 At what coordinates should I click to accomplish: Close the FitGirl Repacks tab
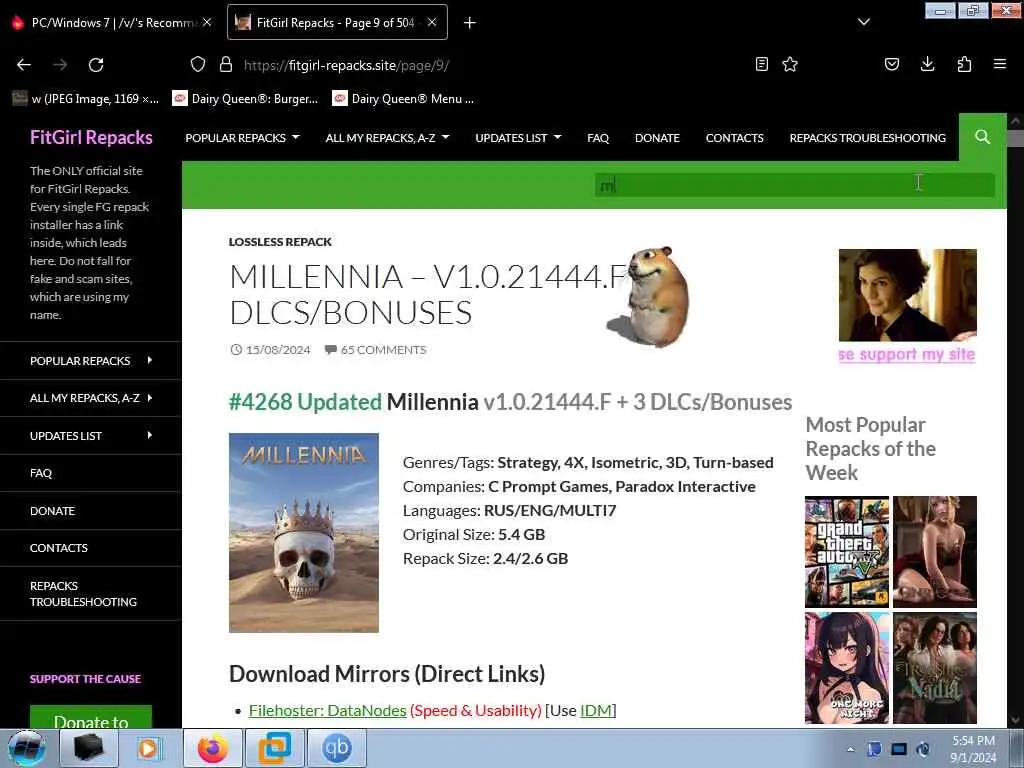pos(432,22)
